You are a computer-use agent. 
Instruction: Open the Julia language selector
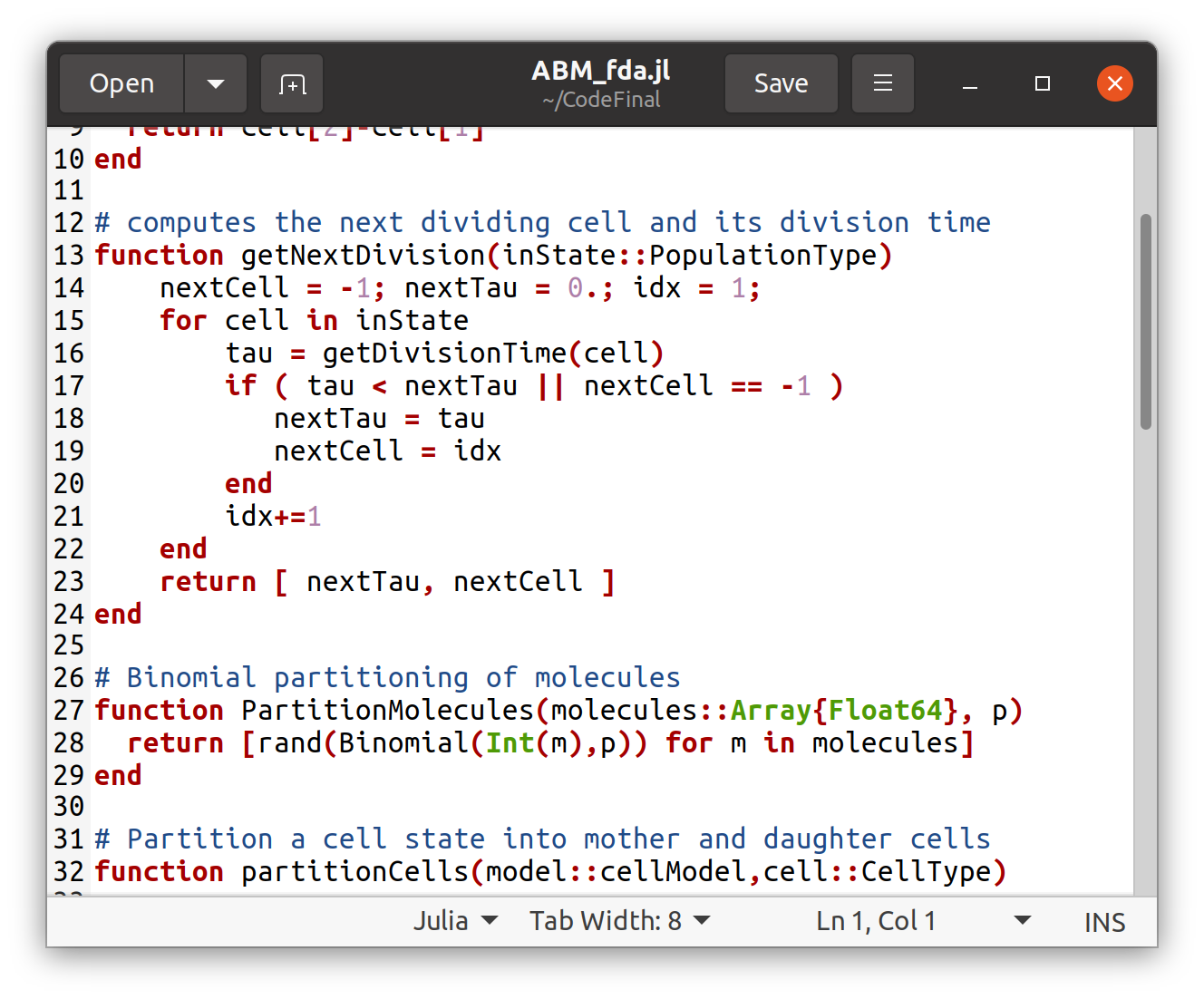pos(455,921)
